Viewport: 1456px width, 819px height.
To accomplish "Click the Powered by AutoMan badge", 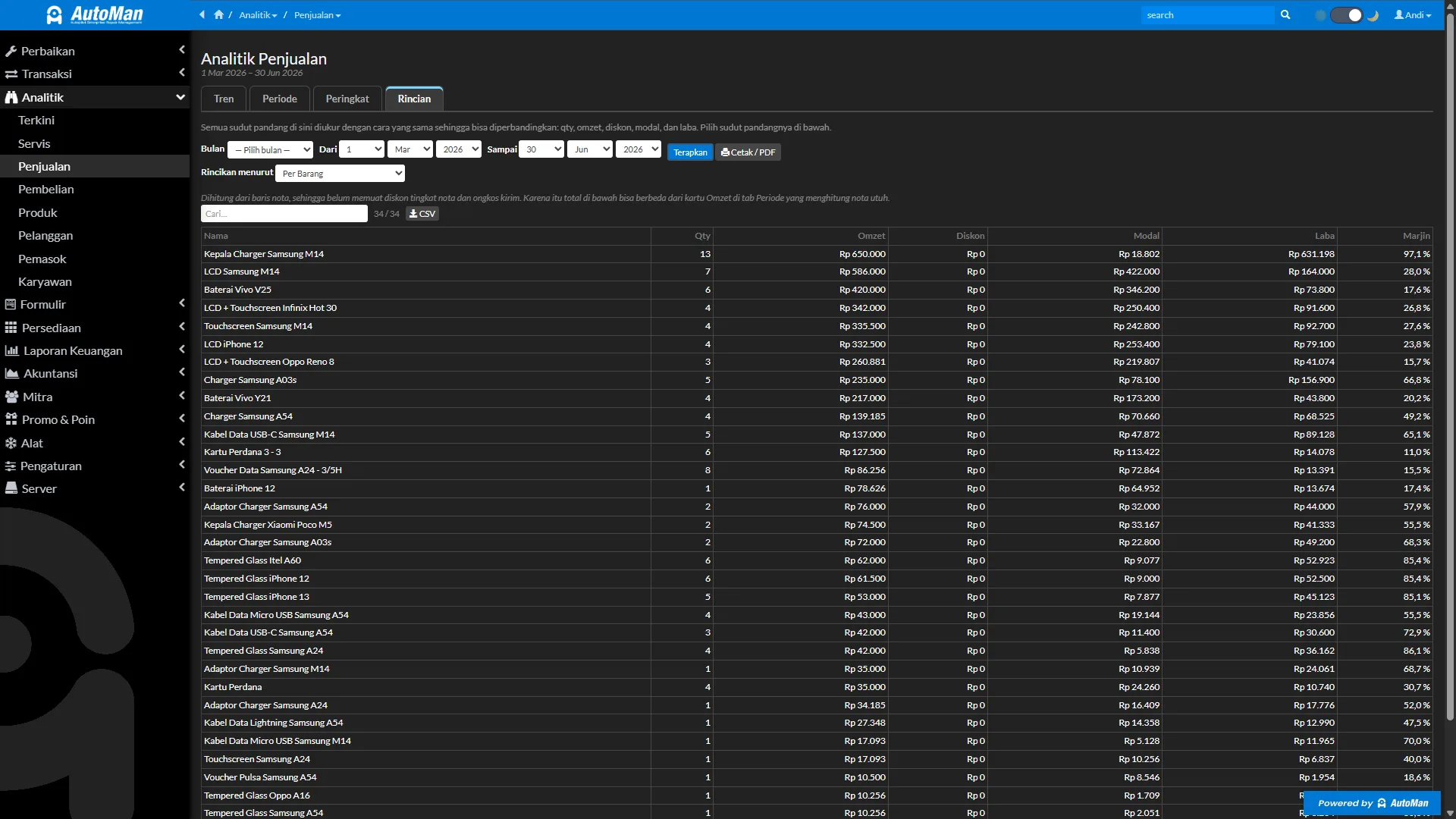I will point(1372,803).
